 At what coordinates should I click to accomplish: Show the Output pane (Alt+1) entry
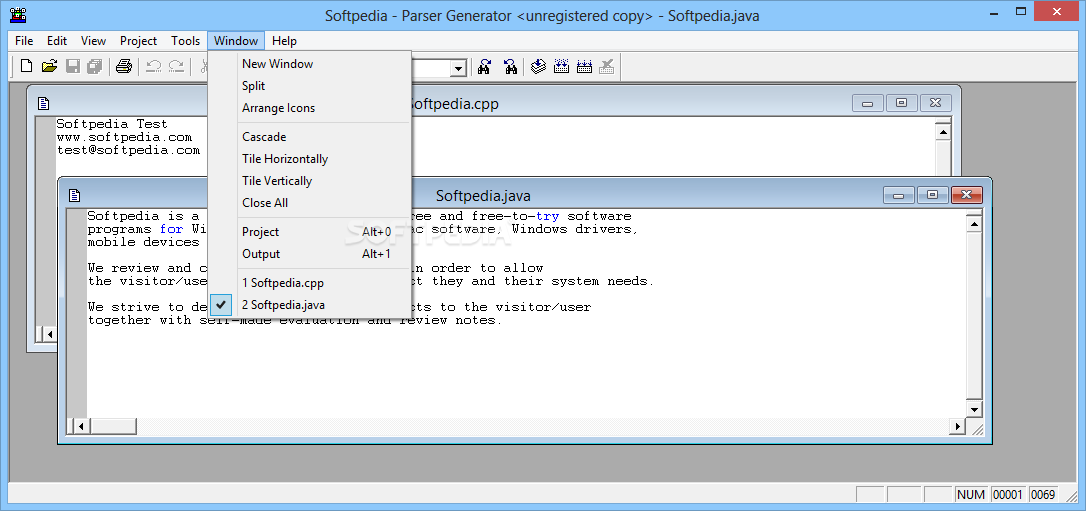[x=310, y=254]
